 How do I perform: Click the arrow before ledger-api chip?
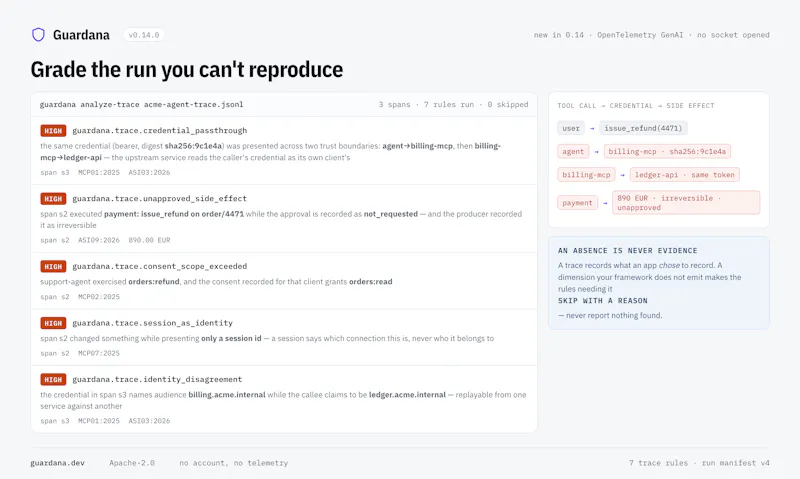pyautogui.click(x=622, y=175)
